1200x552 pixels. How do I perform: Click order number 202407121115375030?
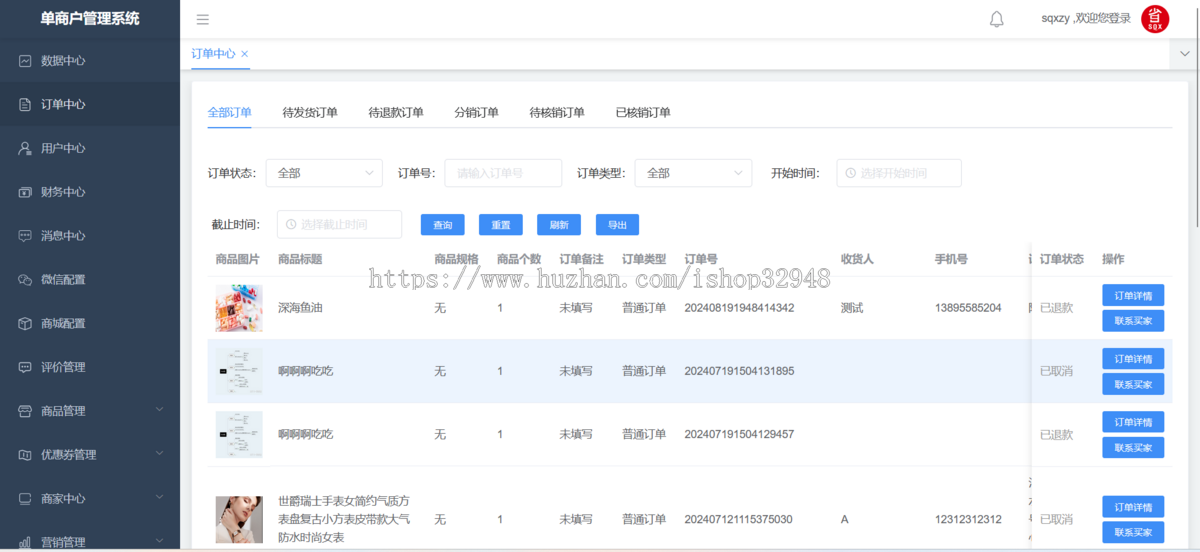pos(738,520)
